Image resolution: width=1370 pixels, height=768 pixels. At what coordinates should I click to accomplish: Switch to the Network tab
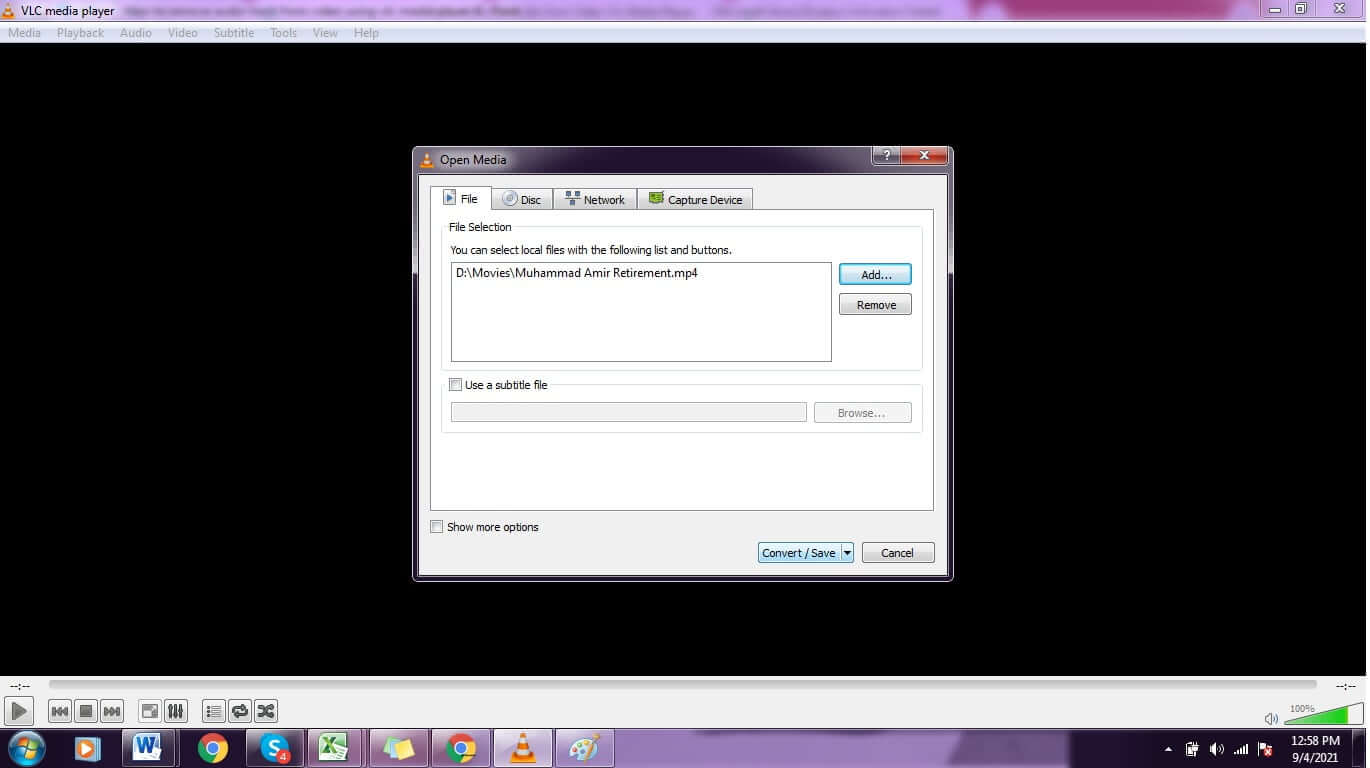tap(595, 199)
